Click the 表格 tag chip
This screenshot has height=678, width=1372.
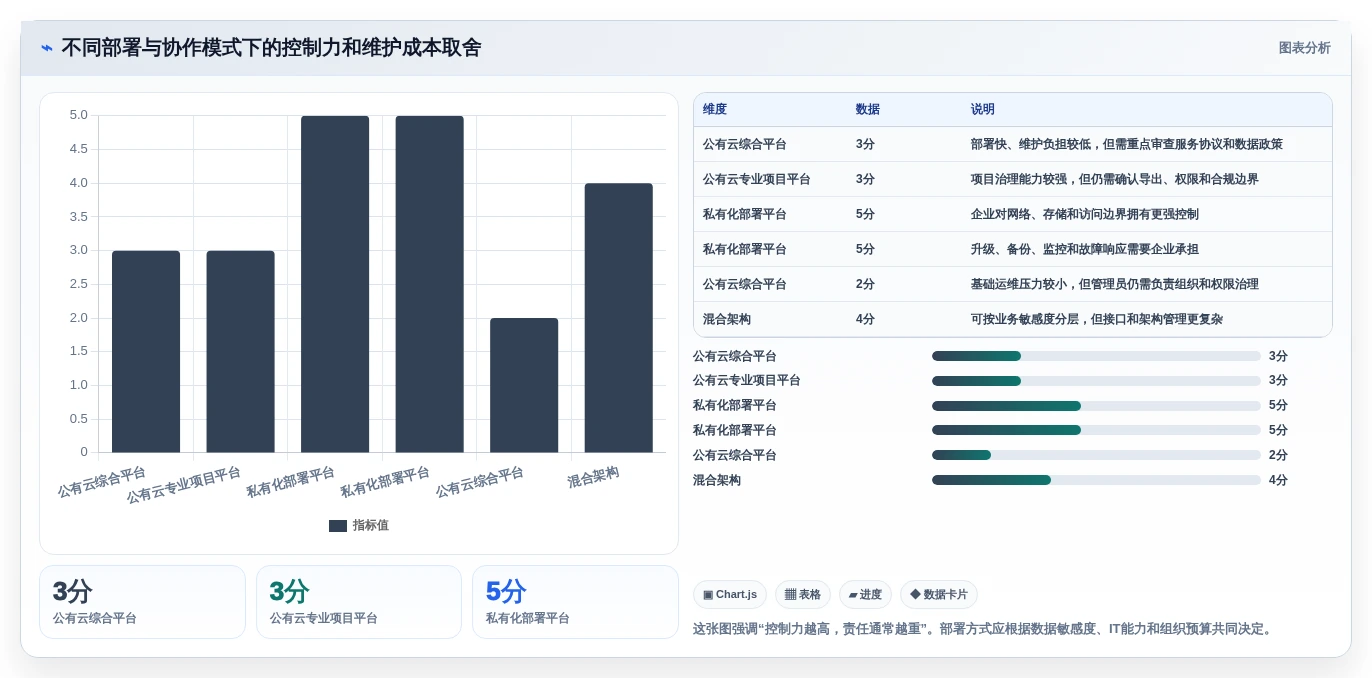pyautogui.click(x=803, y=594)
